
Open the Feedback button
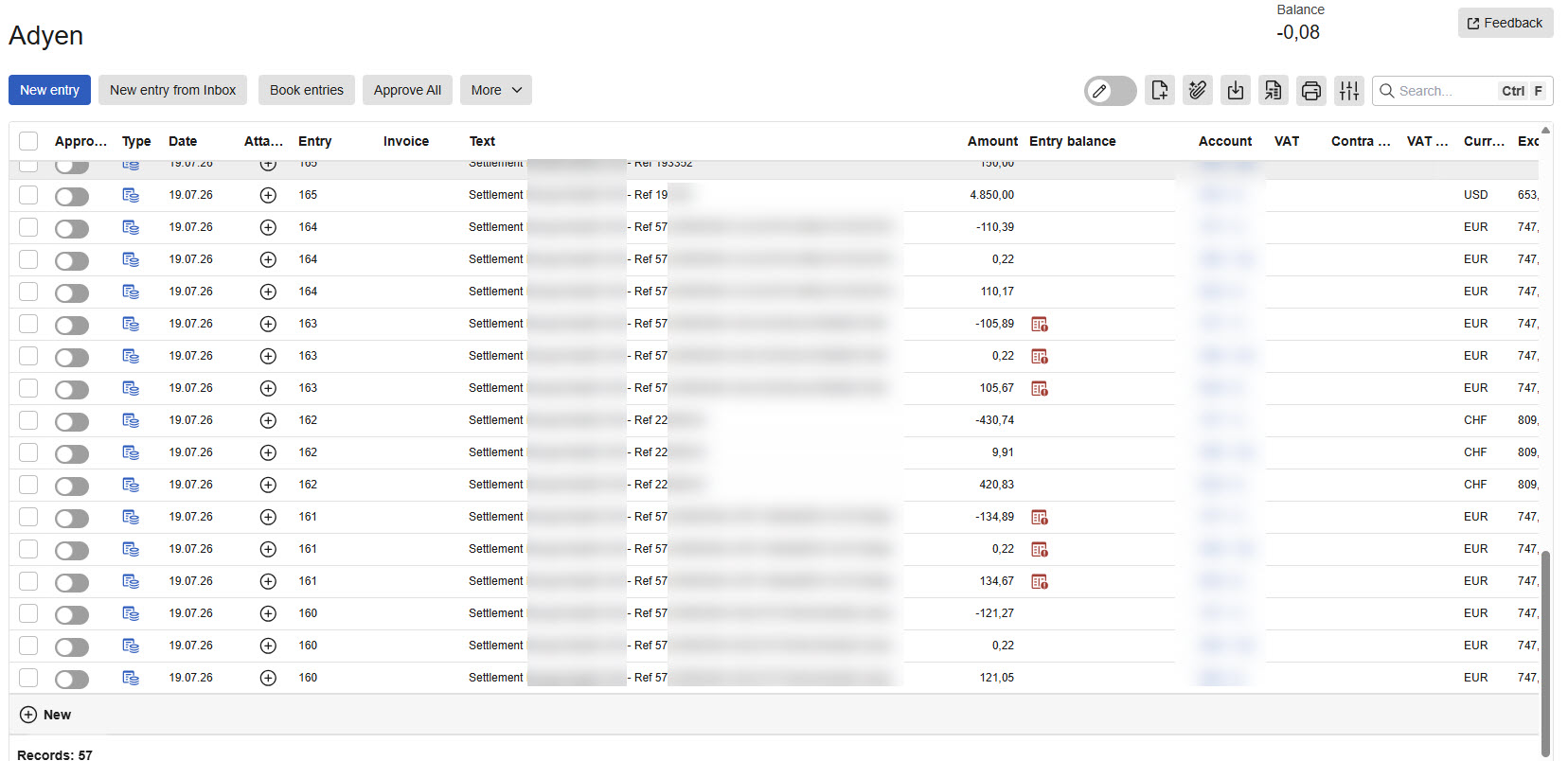pyautogui.click(x=1506, y=23)
